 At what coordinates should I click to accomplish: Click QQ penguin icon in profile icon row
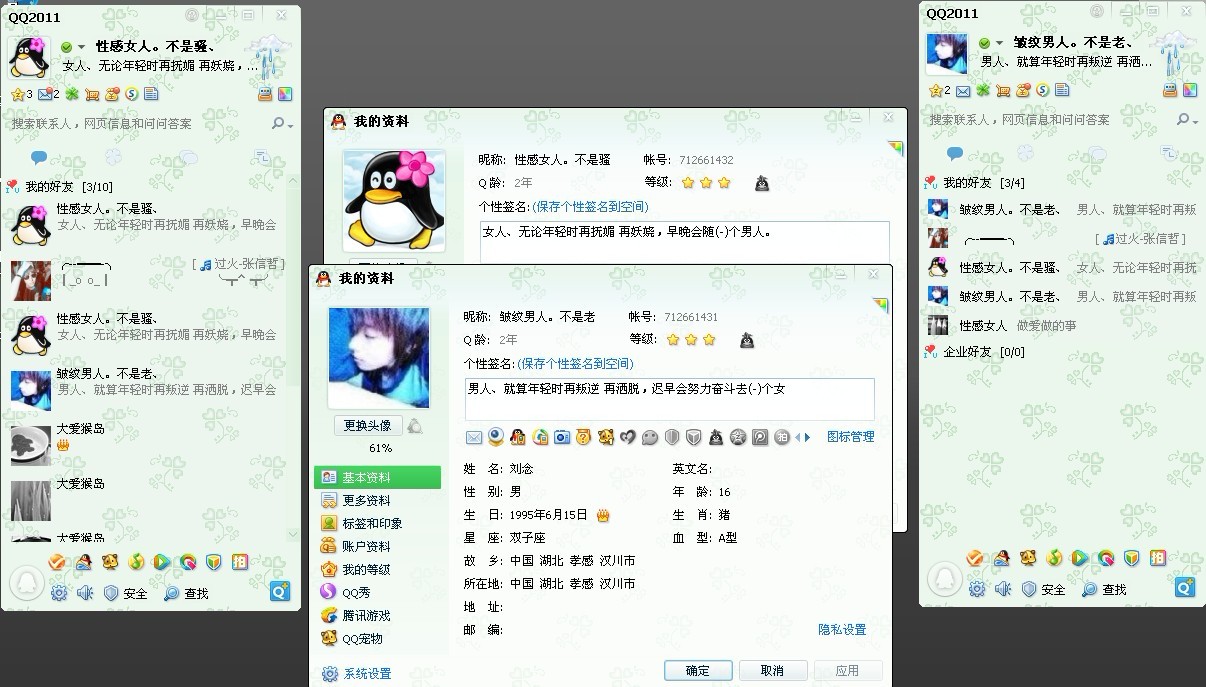pyautogui.click(x=518, y=437)
